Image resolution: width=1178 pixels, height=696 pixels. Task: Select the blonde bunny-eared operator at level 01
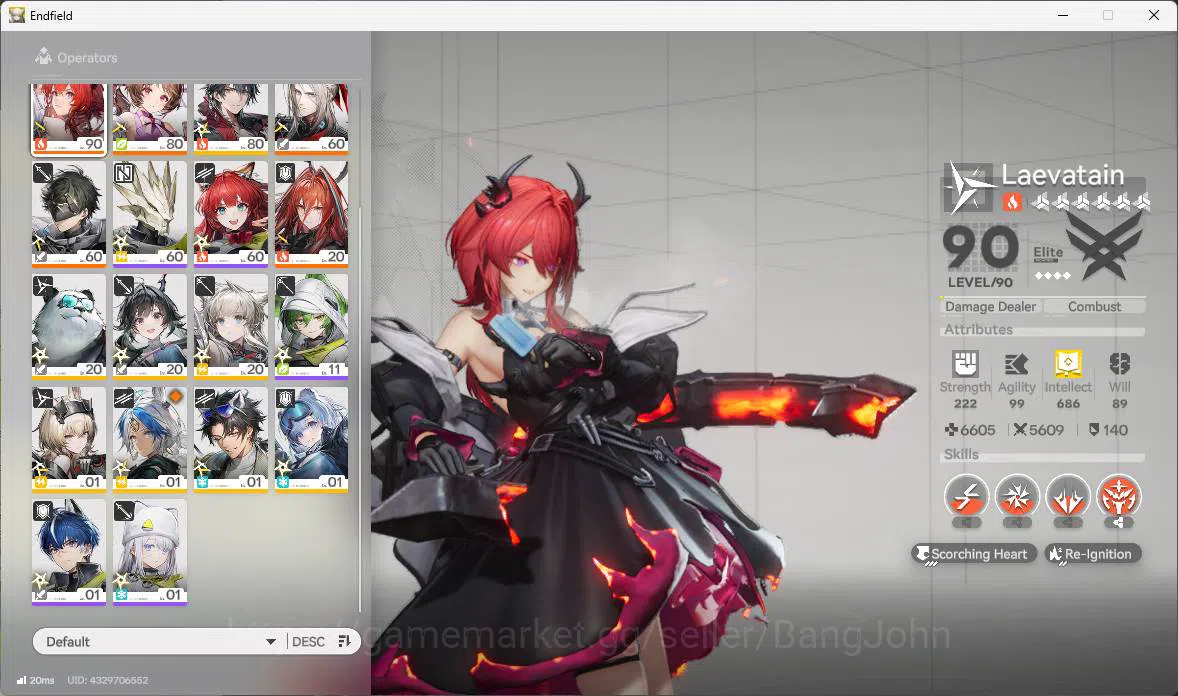68,439
